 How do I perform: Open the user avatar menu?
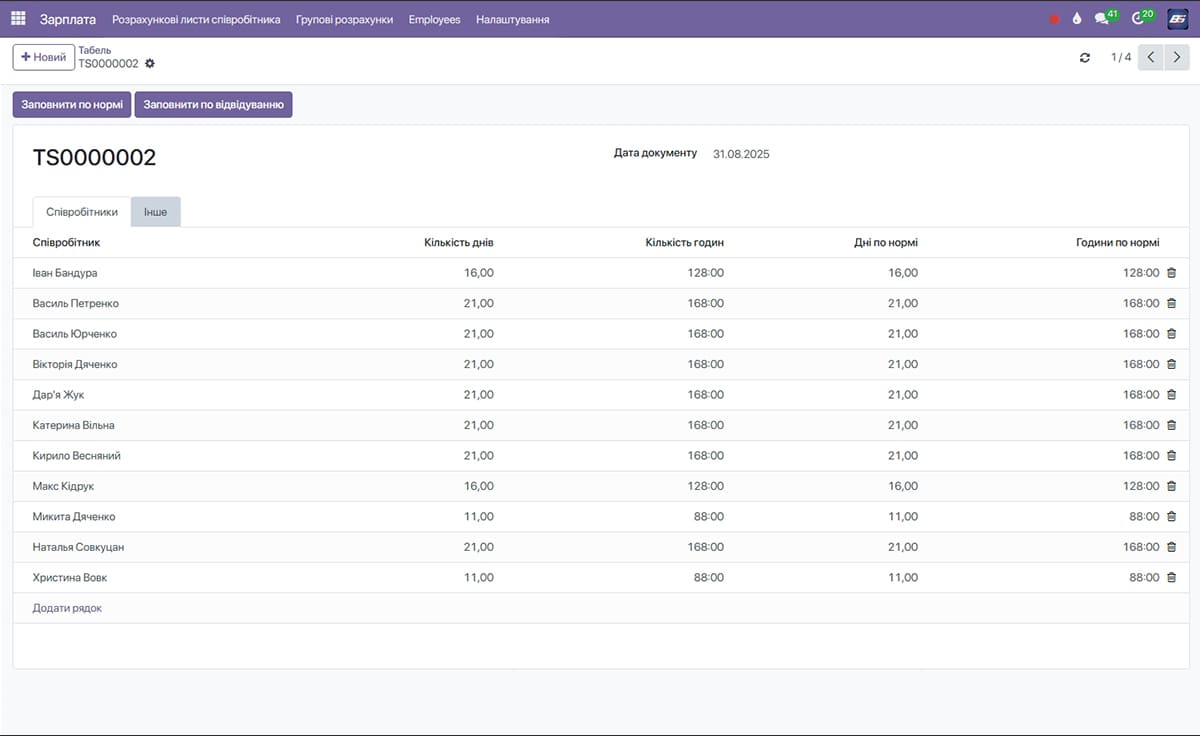[x=1177, y=19]
